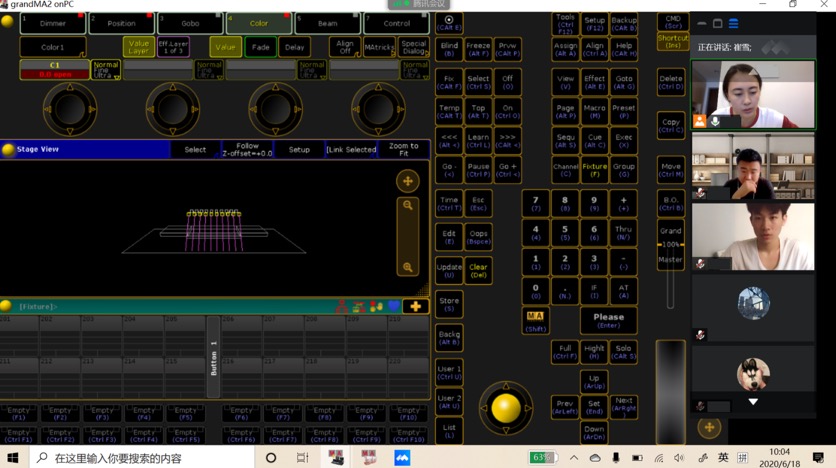Open Windows Start menu
836x468 pixels.
point(13,457)
